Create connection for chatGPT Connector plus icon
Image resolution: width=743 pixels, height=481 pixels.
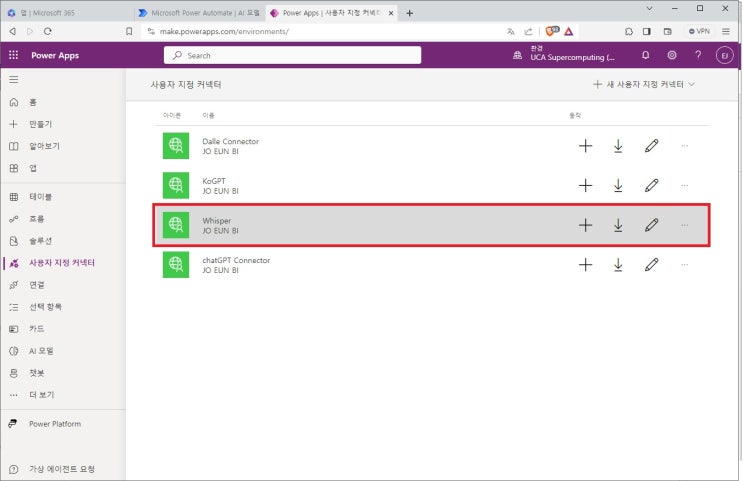click(586, 264)
